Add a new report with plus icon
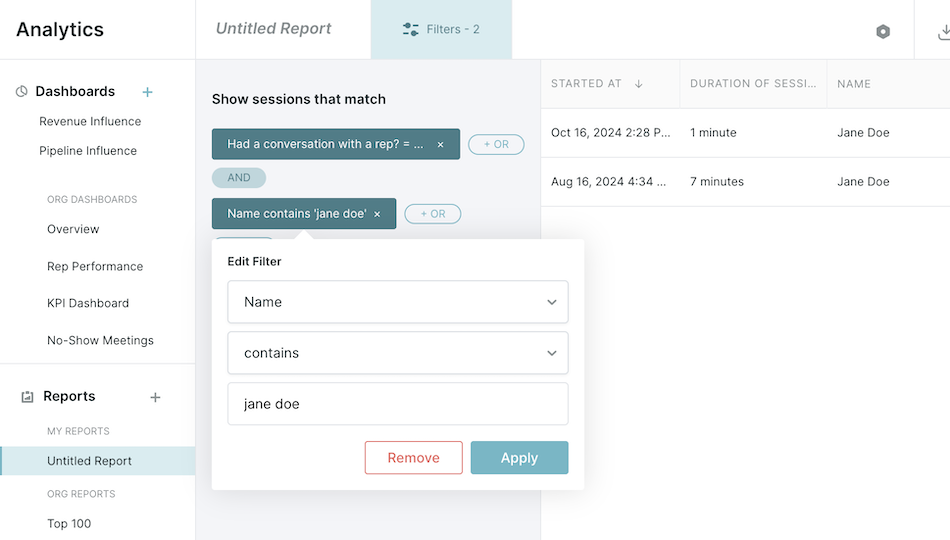 155,397
